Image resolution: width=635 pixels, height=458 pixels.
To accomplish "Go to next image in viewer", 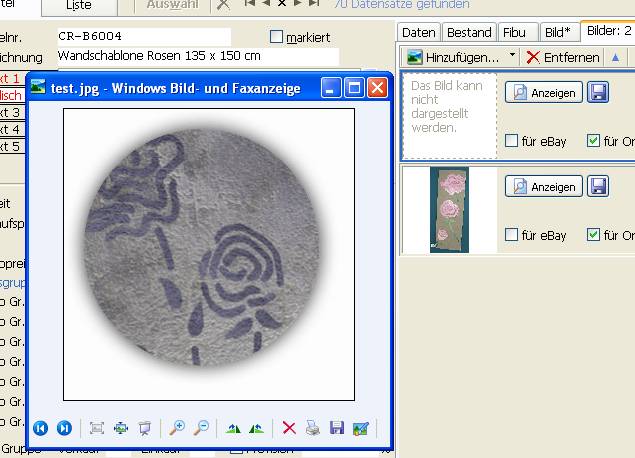I will pyautogui.click(x=64, y=428).
